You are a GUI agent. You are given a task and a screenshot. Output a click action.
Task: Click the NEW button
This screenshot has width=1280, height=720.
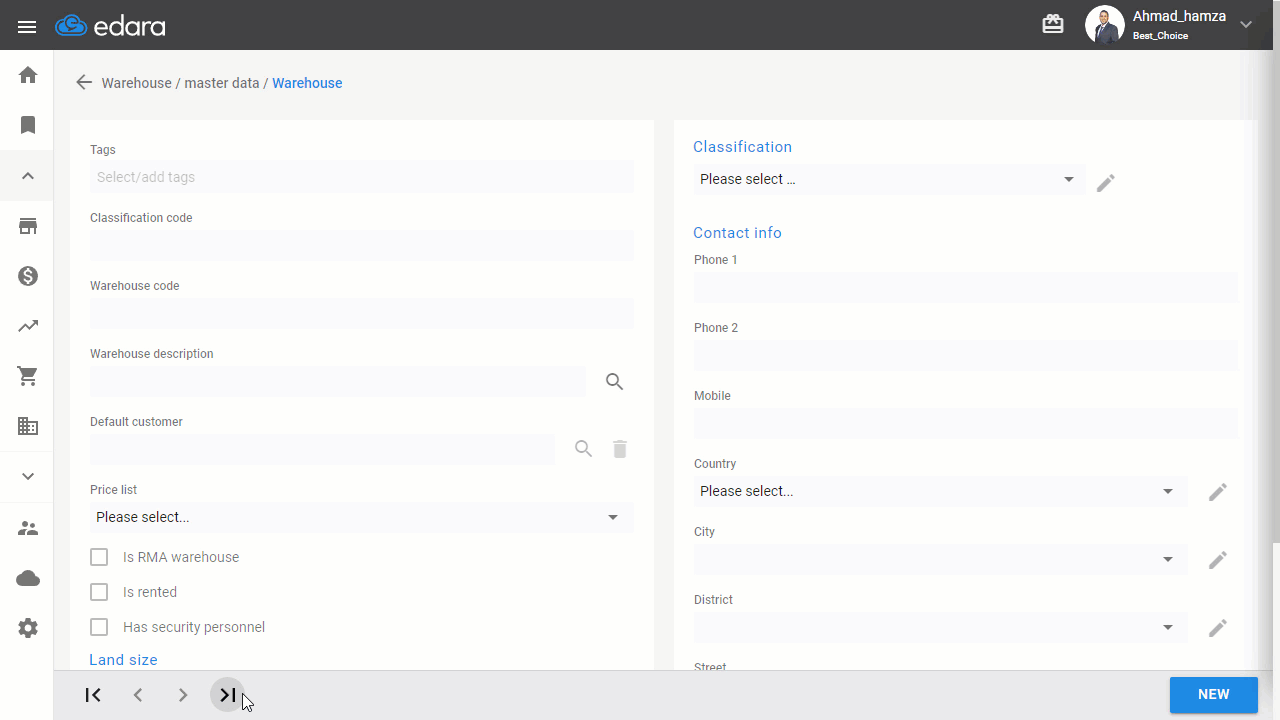(1213, 695)
